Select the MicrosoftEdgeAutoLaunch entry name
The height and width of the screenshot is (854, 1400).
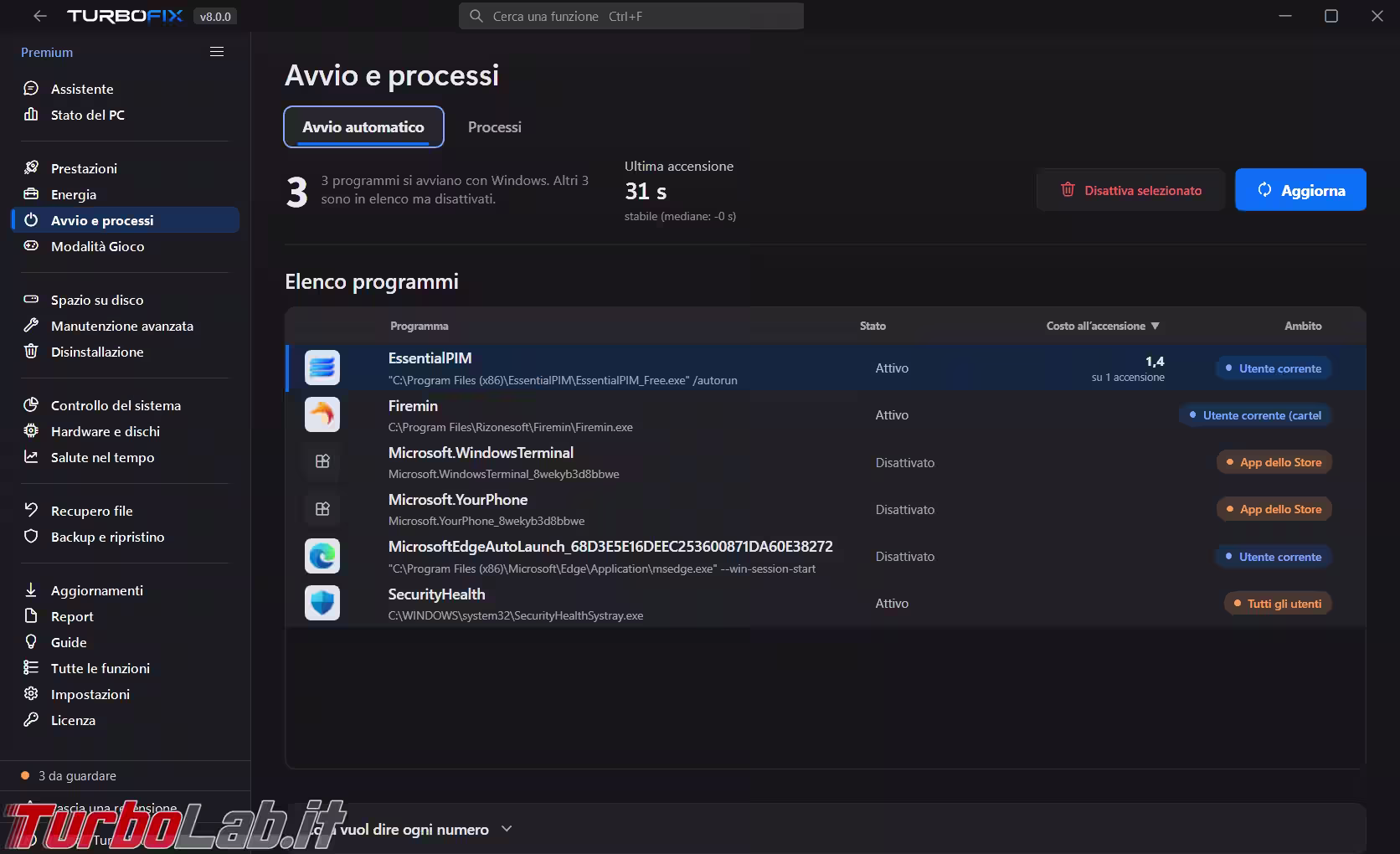[x=610, y=547]
